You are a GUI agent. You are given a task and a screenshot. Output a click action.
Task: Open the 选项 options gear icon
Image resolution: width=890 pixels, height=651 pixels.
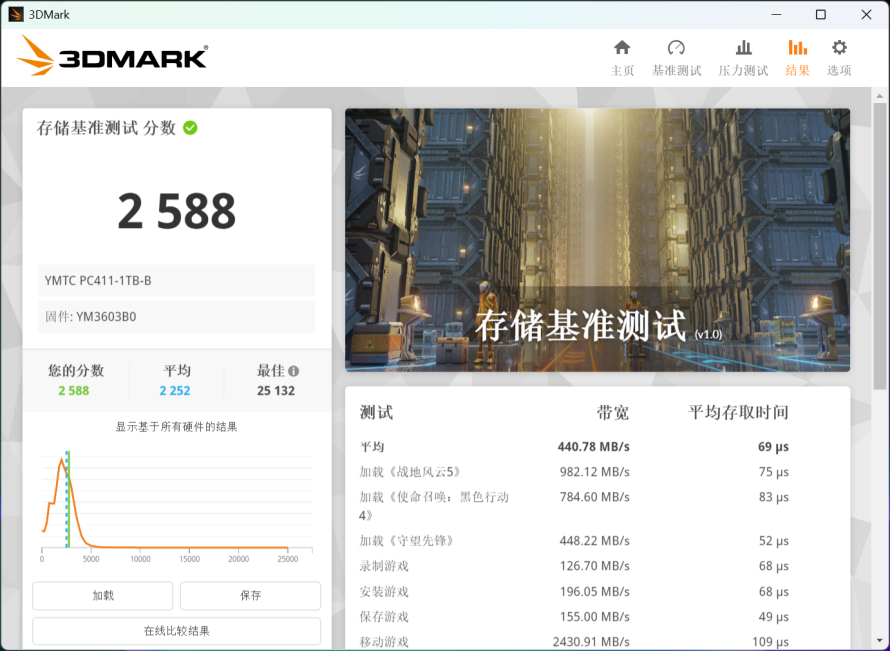pyautogui.click(x=838, y=57)
